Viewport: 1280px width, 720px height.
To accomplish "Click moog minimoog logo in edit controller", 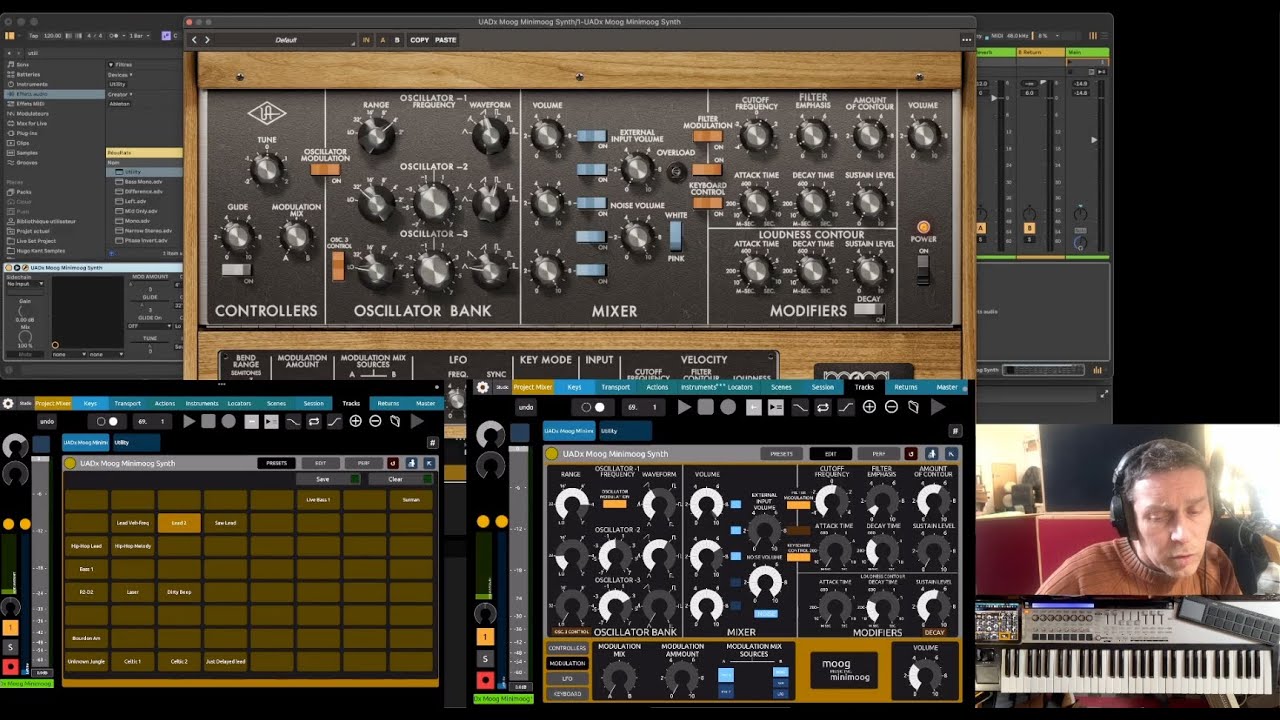I will pyautogui.click(x=844, y=670).
